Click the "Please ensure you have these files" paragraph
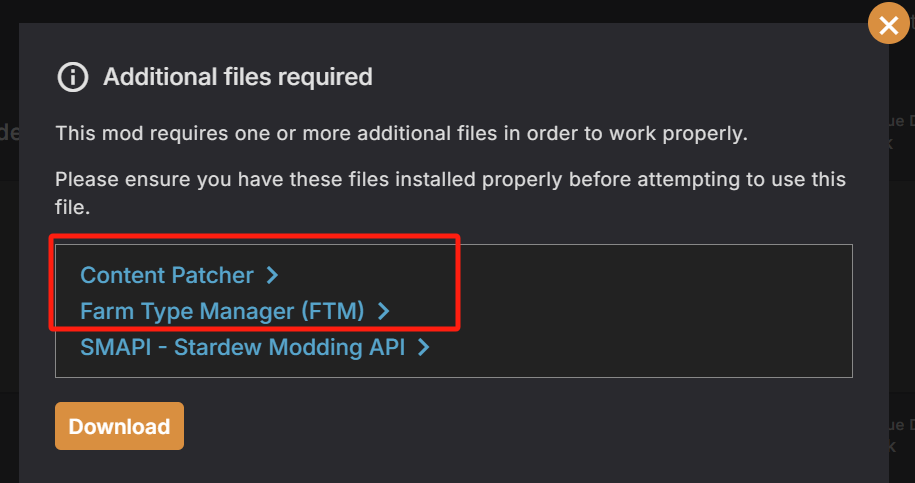This screenshot has height=483, width=915. pyautogui.click(x=450, y=192)
